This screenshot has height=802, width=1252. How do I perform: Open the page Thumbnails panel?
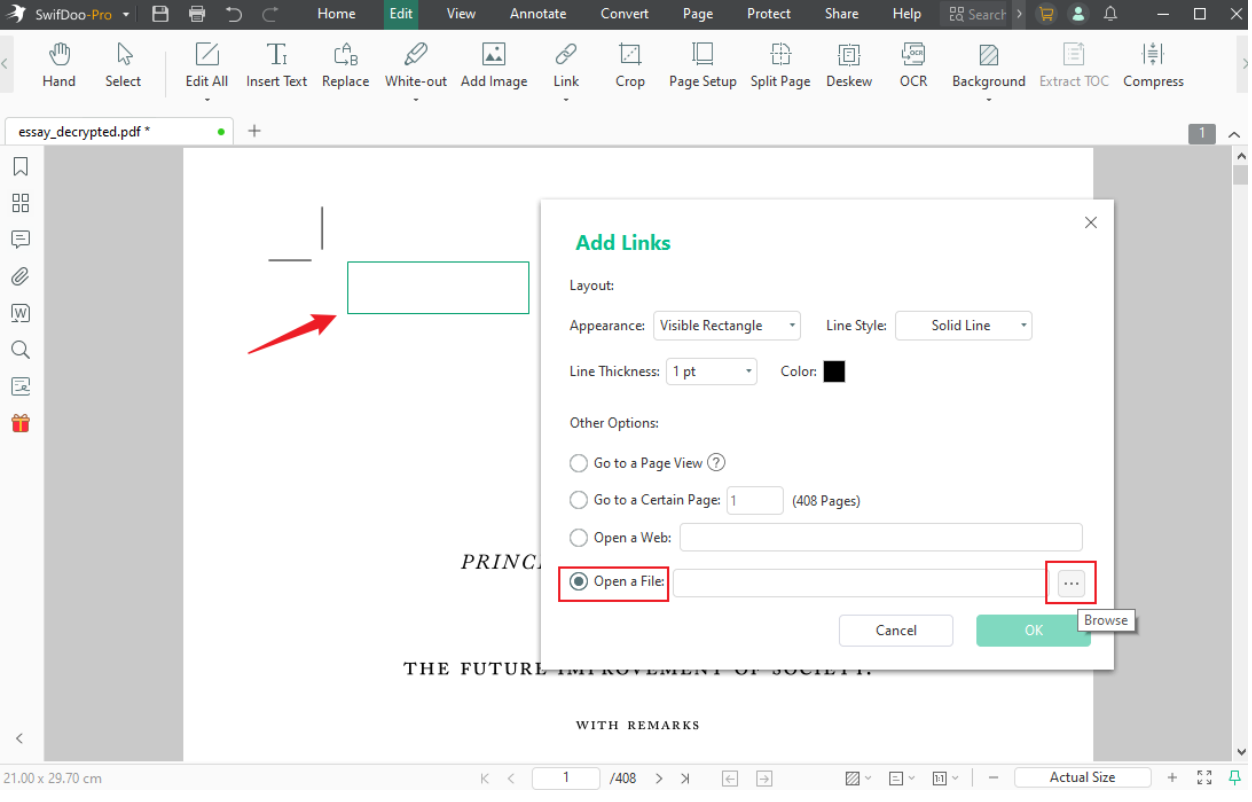tap(20, 202)
